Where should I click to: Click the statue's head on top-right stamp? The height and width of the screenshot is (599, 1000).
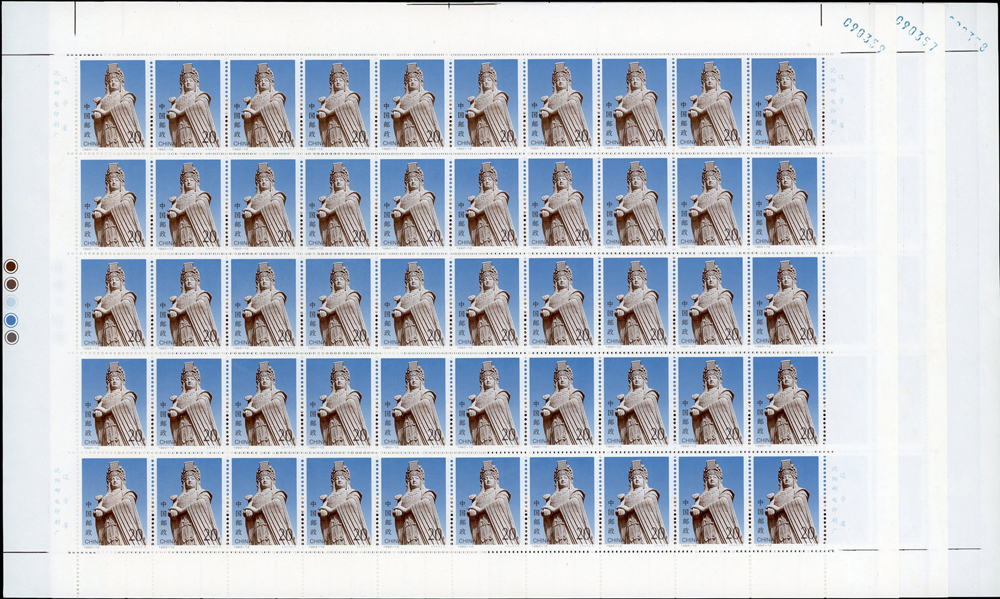coord(785,76)
